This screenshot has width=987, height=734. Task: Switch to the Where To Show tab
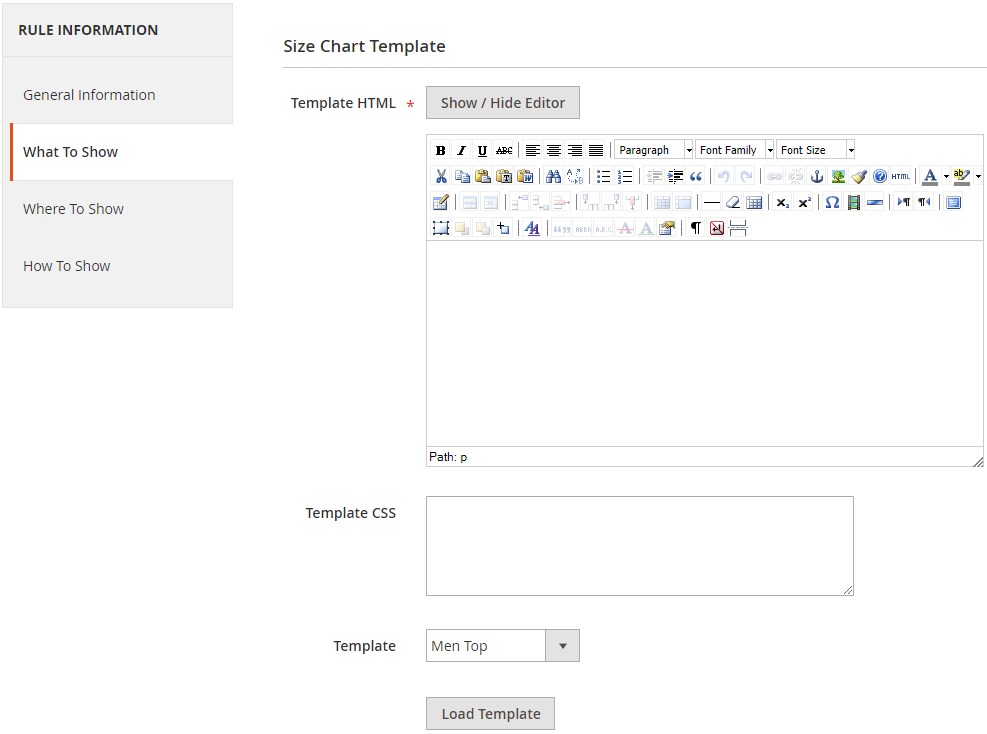(73, 209)
